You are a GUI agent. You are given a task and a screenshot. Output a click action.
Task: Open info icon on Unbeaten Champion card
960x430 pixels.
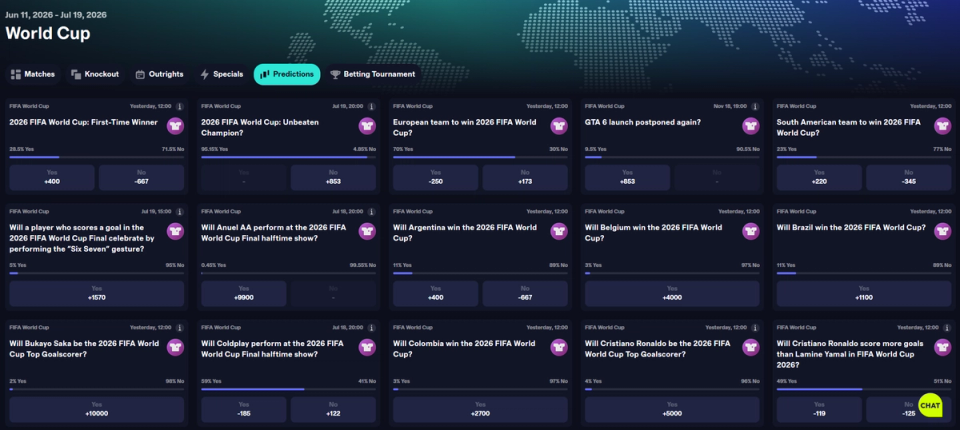(372, 107)
